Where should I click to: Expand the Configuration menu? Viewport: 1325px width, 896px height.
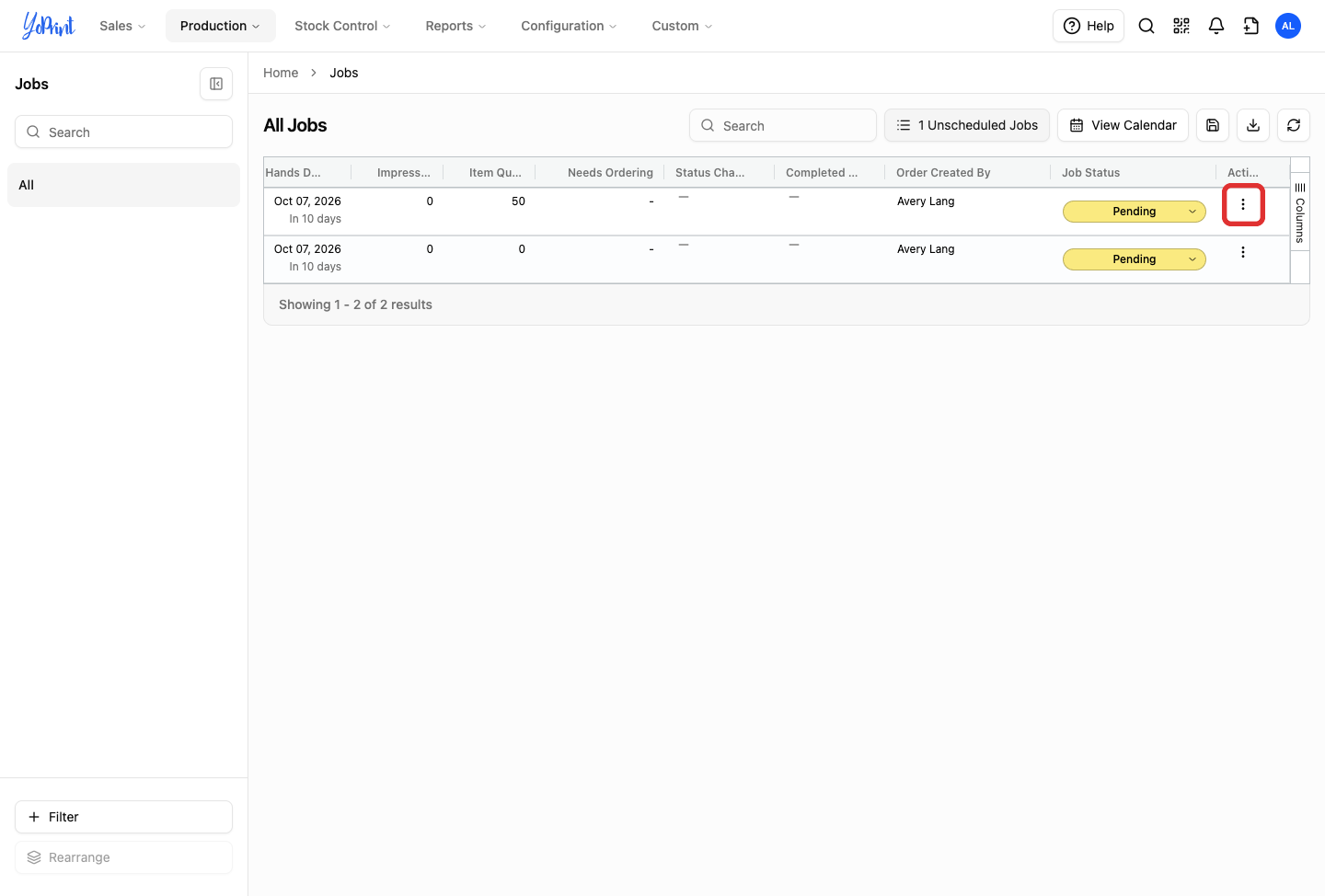pyautogui.click(x=569, y=26)
